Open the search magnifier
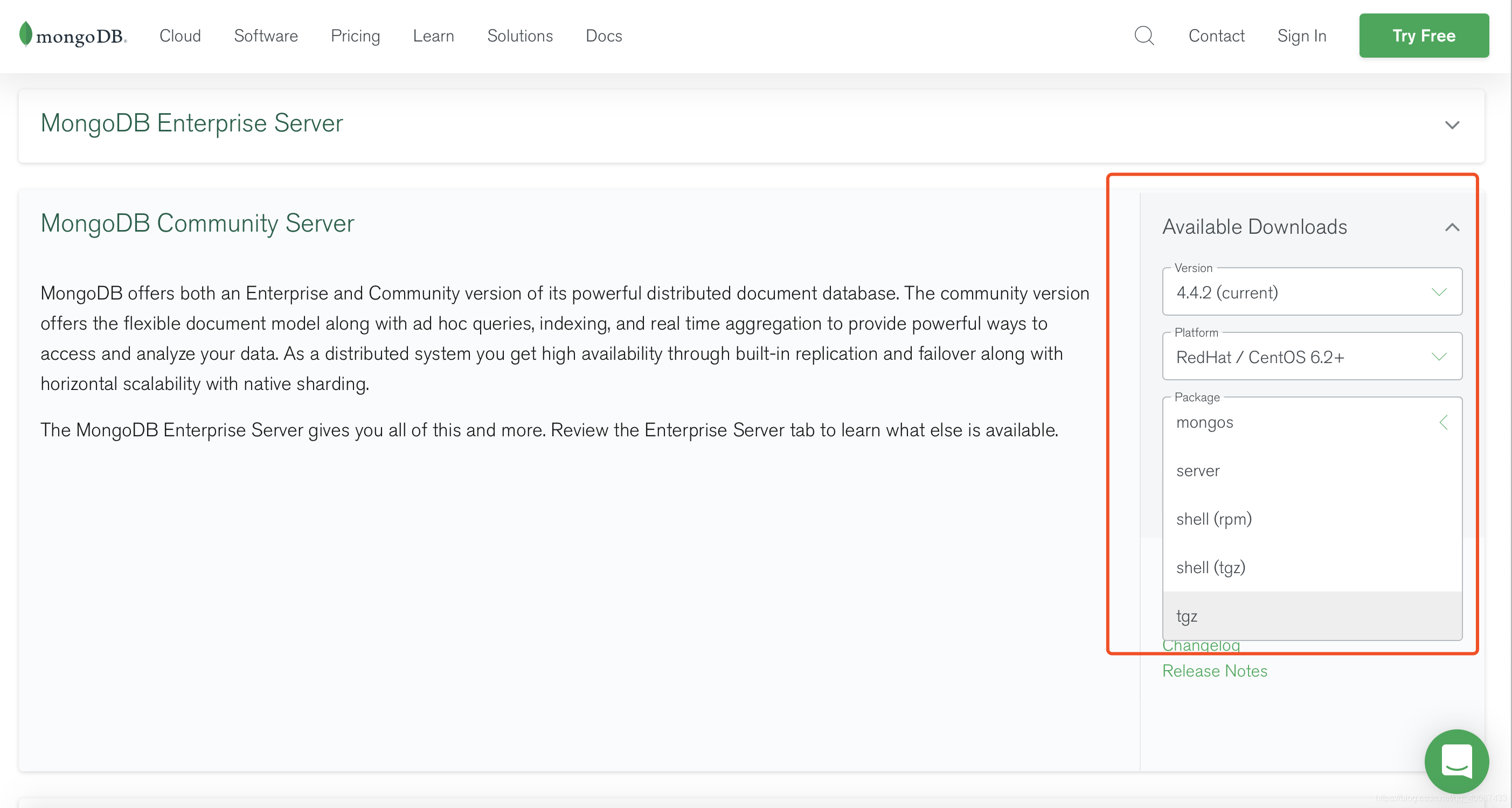Image resolution: width=1512 pixels, height=808 pixels. [x=1143, y=35]
